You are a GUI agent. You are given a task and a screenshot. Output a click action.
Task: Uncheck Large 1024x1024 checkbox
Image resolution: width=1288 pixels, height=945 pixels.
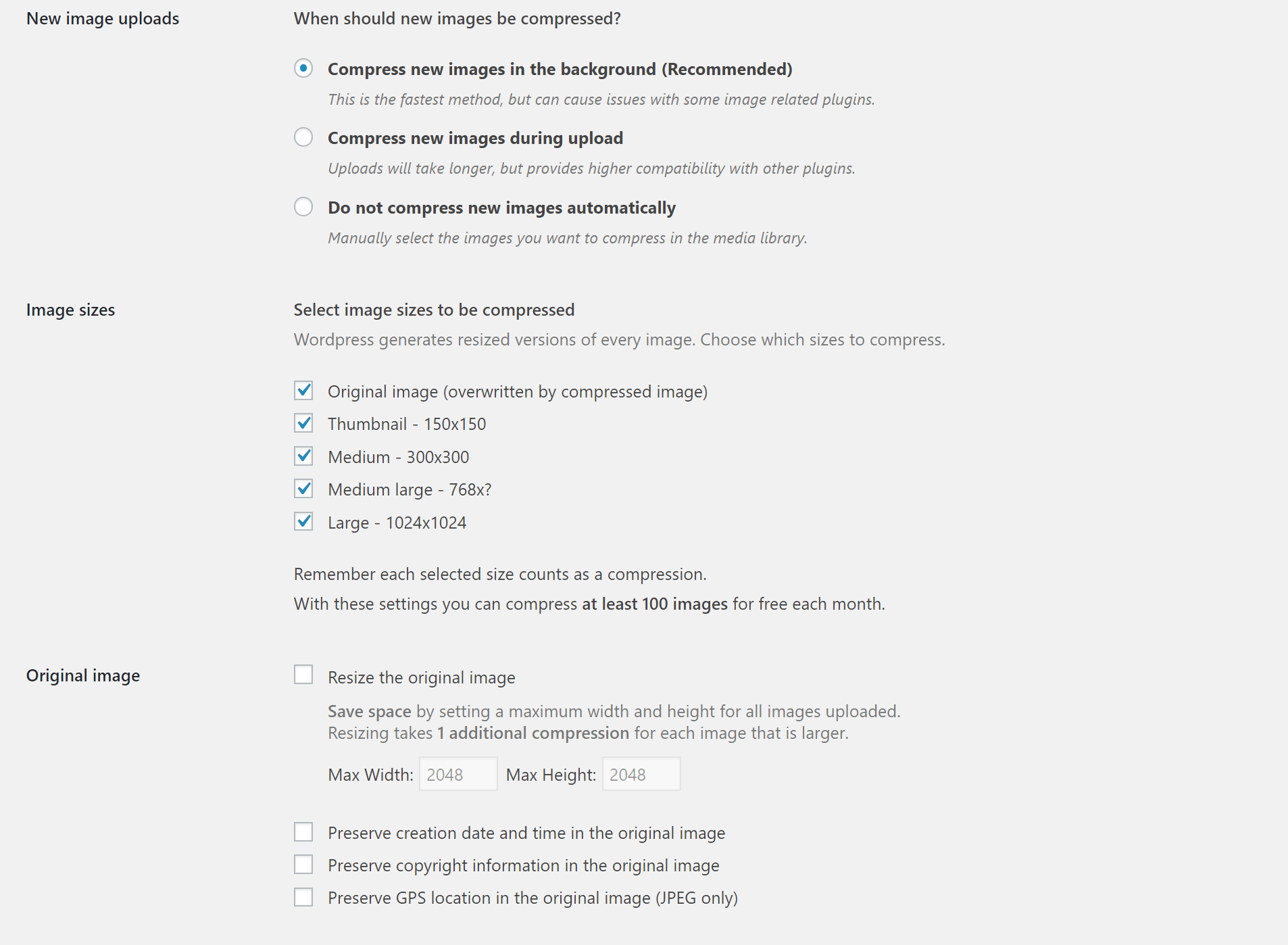coord(303,522)
